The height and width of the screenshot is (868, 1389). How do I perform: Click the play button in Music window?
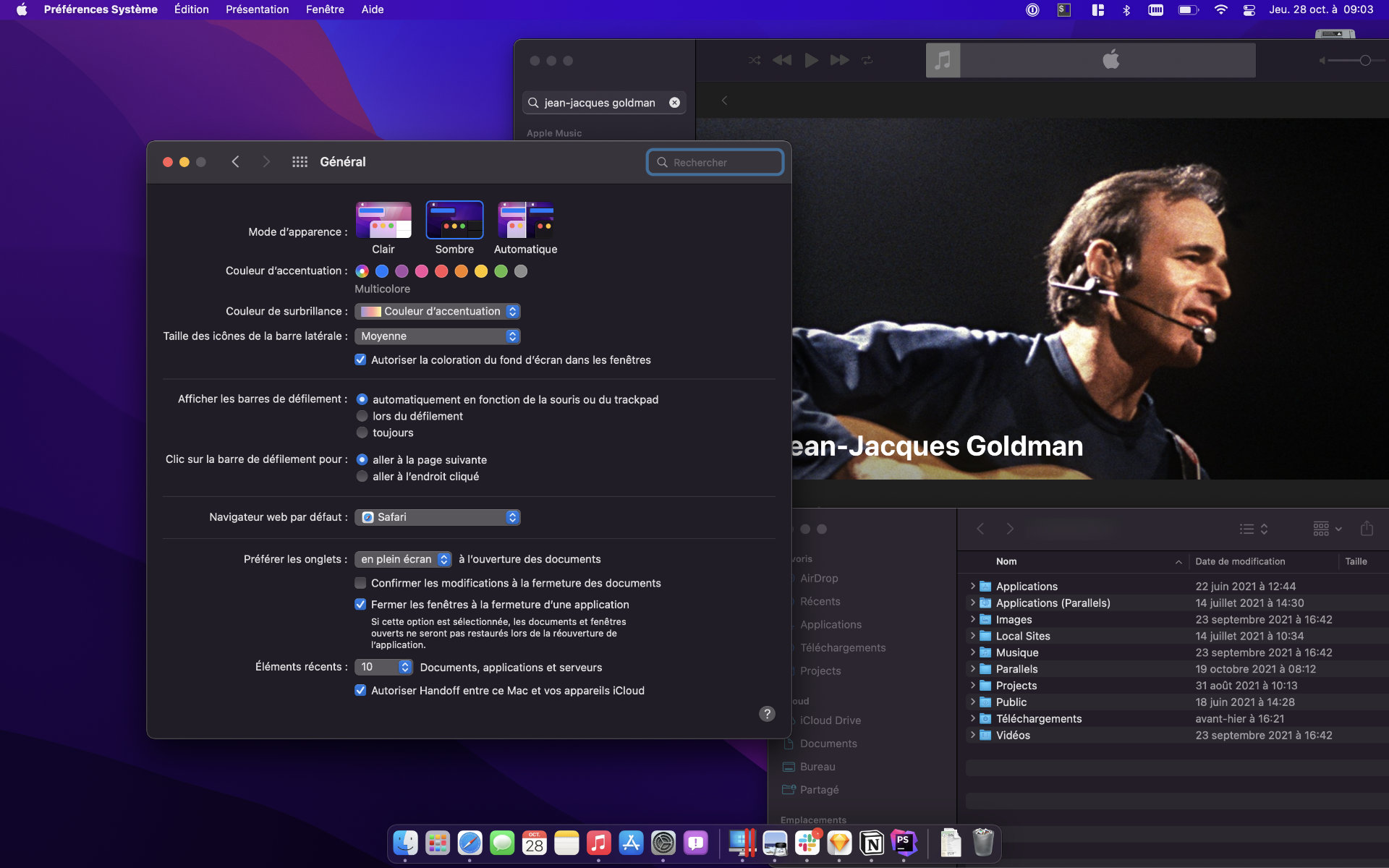[x=811, y=60]
